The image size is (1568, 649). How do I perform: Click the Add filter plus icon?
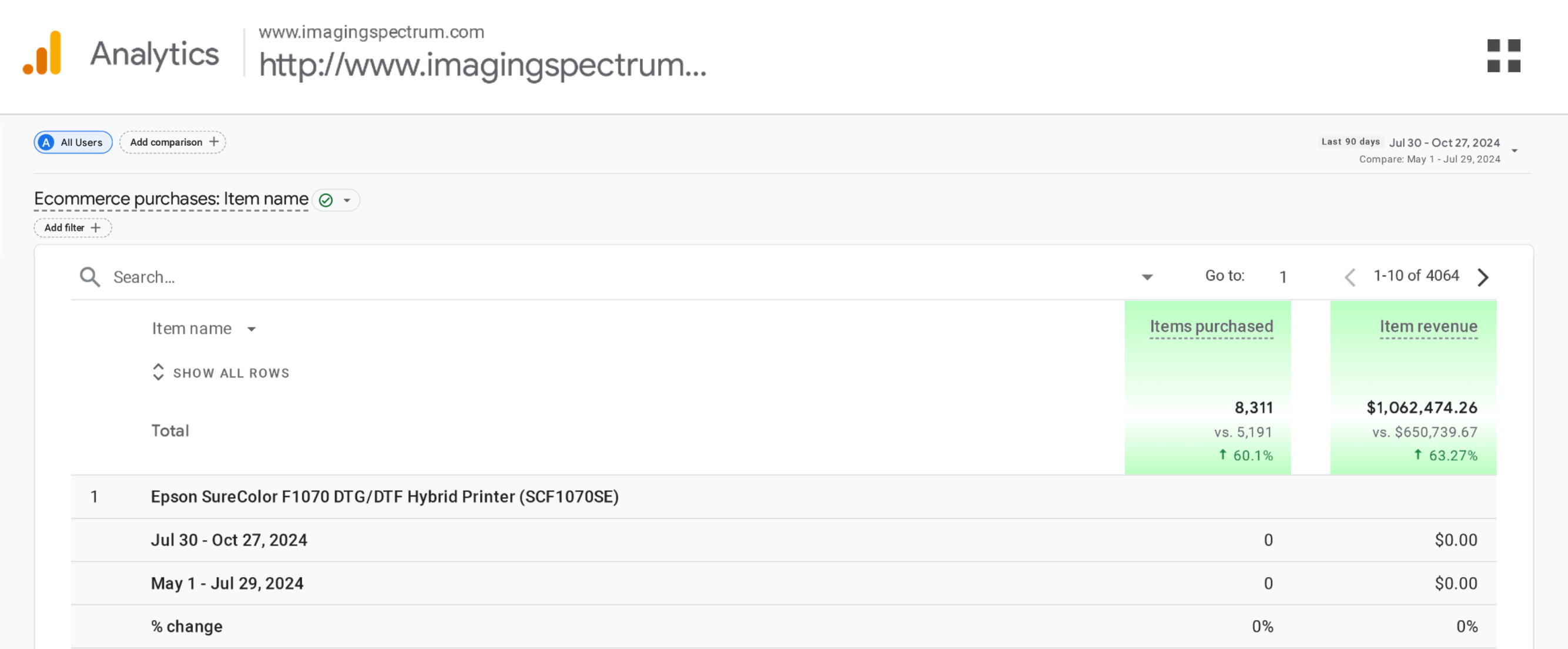coord(96,227)
